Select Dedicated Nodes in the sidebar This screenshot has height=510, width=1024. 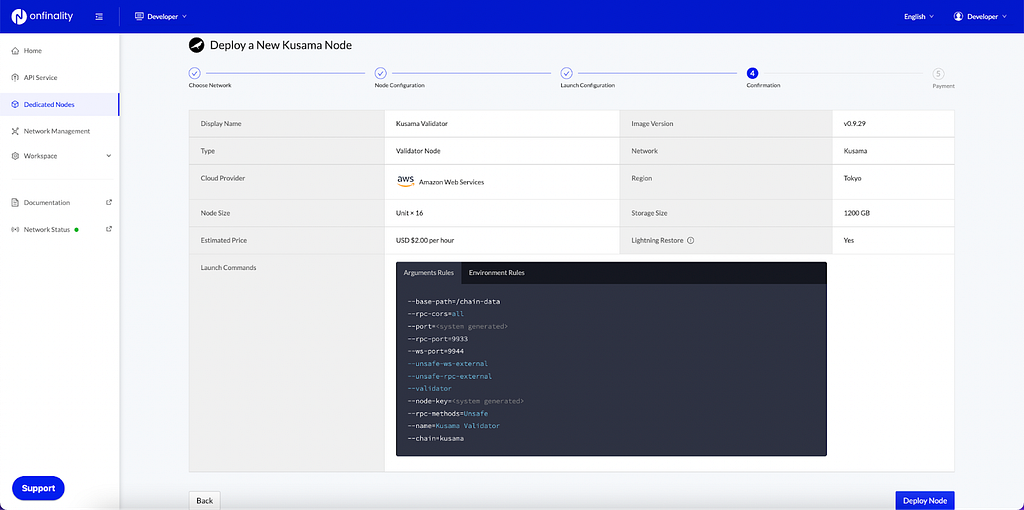pyautogui.click(x=59, y=104)
